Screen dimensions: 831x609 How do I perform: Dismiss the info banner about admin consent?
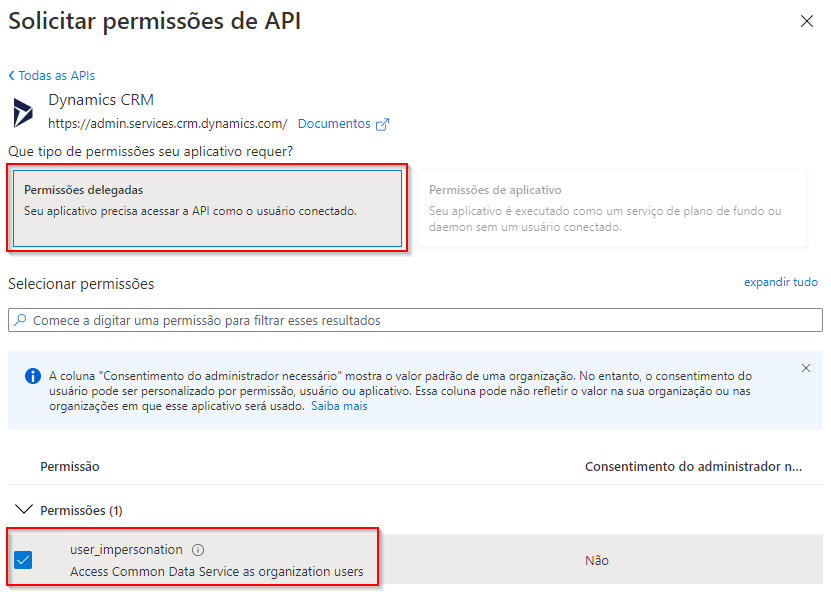806,368
